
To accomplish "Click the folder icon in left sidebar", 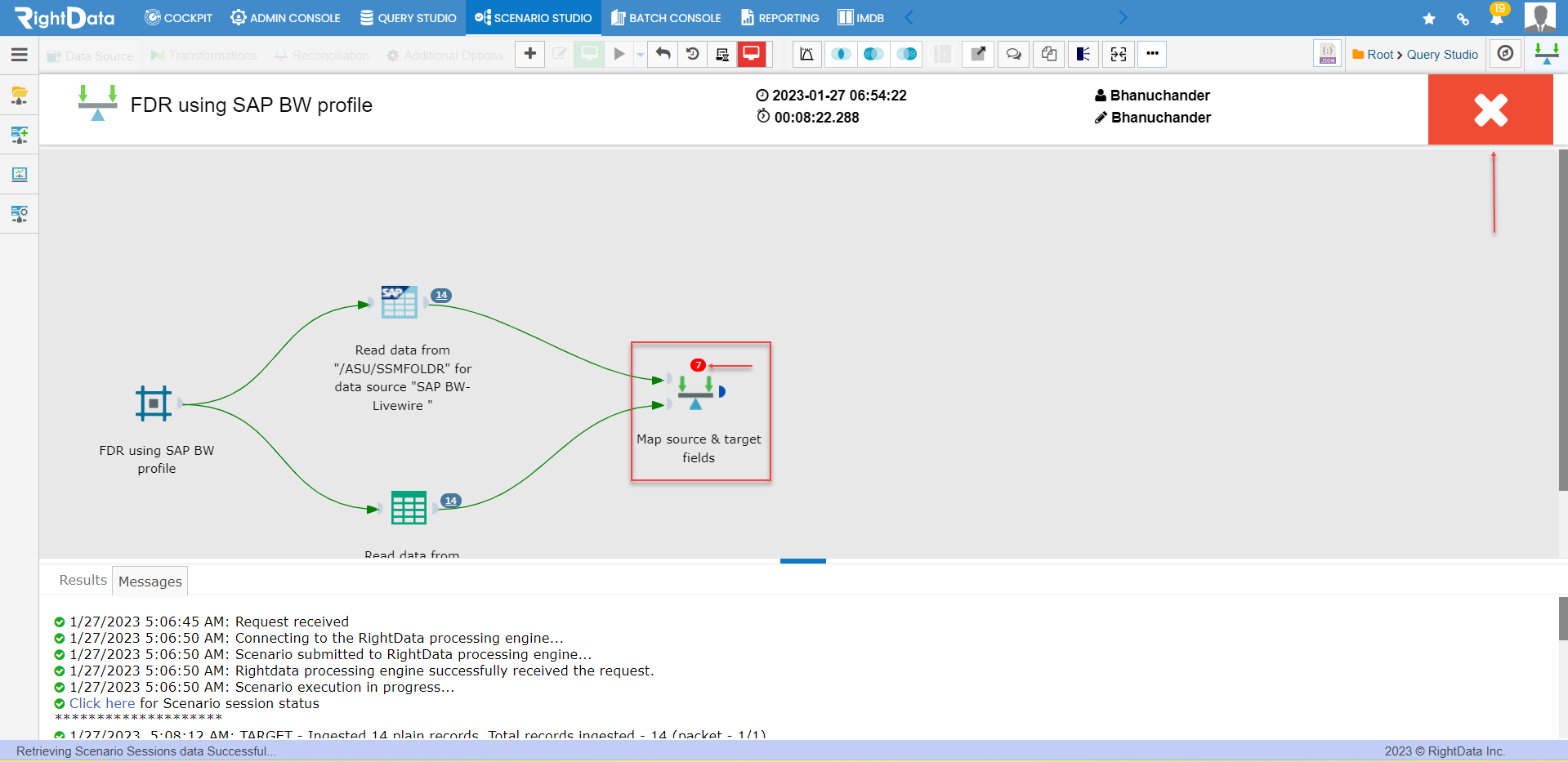I will 20,96.
